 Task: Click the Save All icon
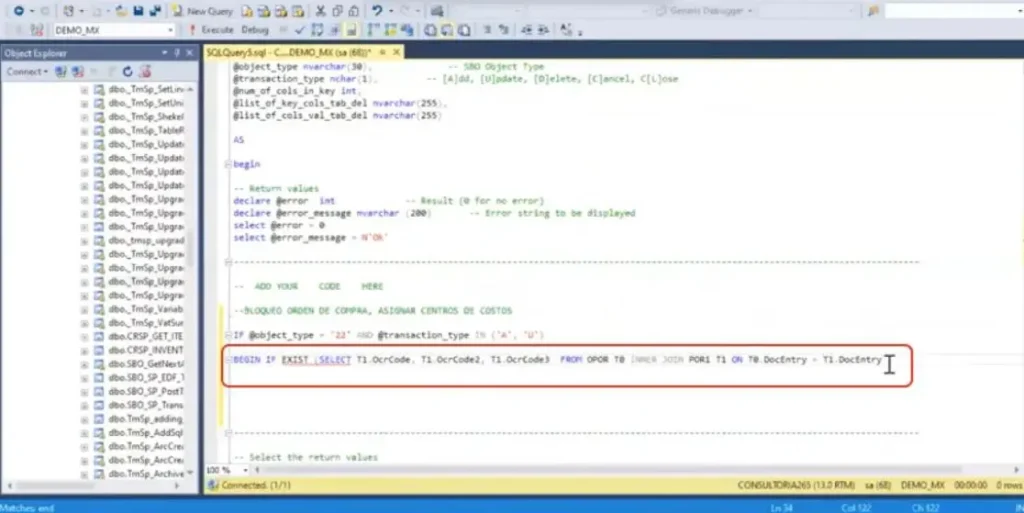[155, 11]
